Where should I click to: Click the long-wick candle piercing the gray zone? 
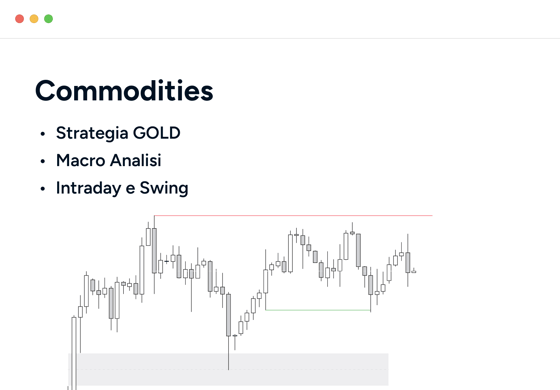229,331
